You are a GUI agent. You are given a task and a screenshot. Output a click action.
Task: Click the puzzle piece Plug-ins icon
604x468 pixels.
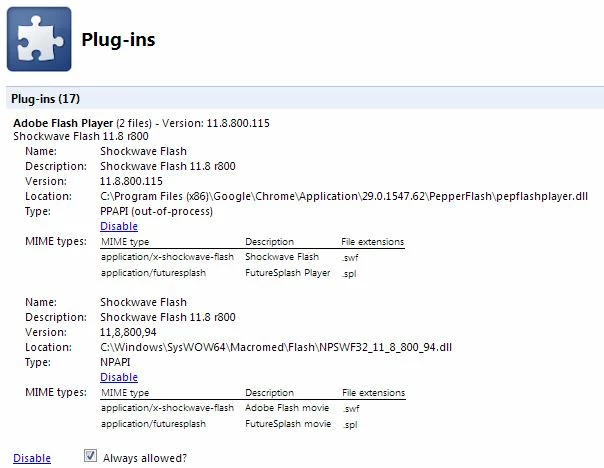(39, 39)
